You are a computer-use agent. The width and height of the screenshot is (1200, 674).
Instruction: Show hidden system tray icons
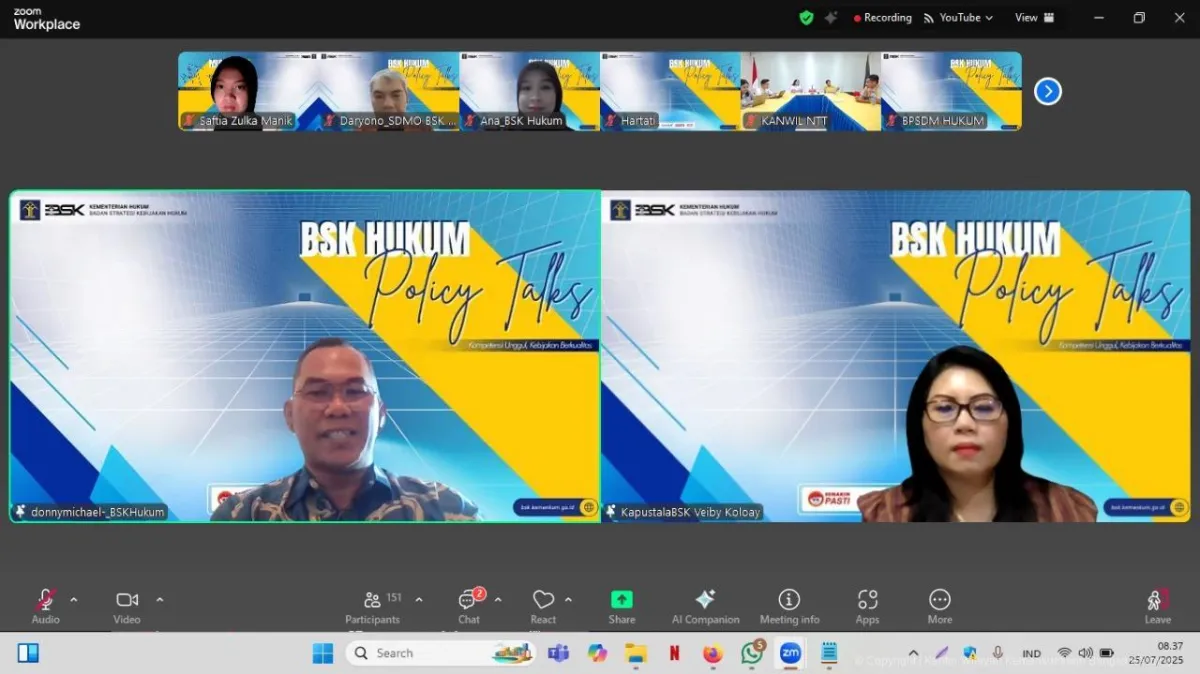coord(913,653)
